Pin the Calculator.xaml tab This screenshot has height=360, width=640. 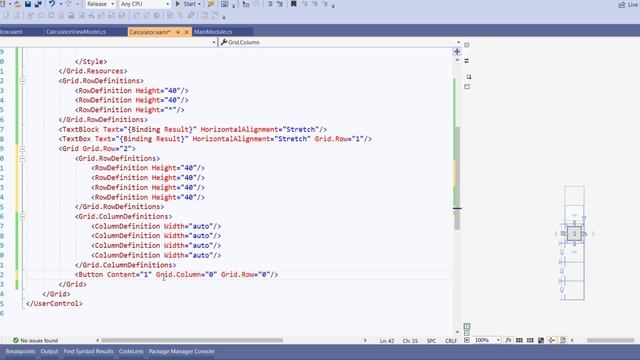[x=178, y=32]
